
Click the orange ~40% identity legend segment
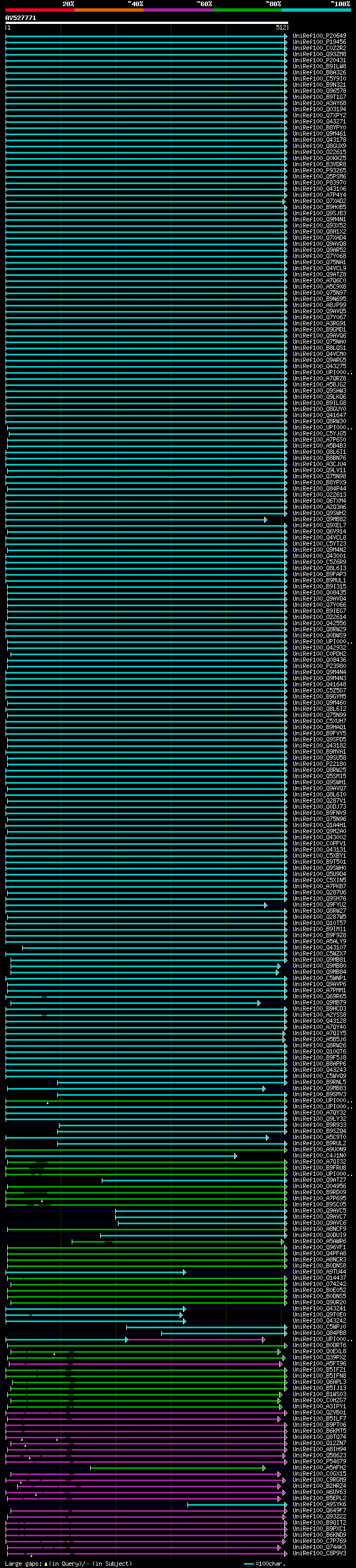click(109, 10)
